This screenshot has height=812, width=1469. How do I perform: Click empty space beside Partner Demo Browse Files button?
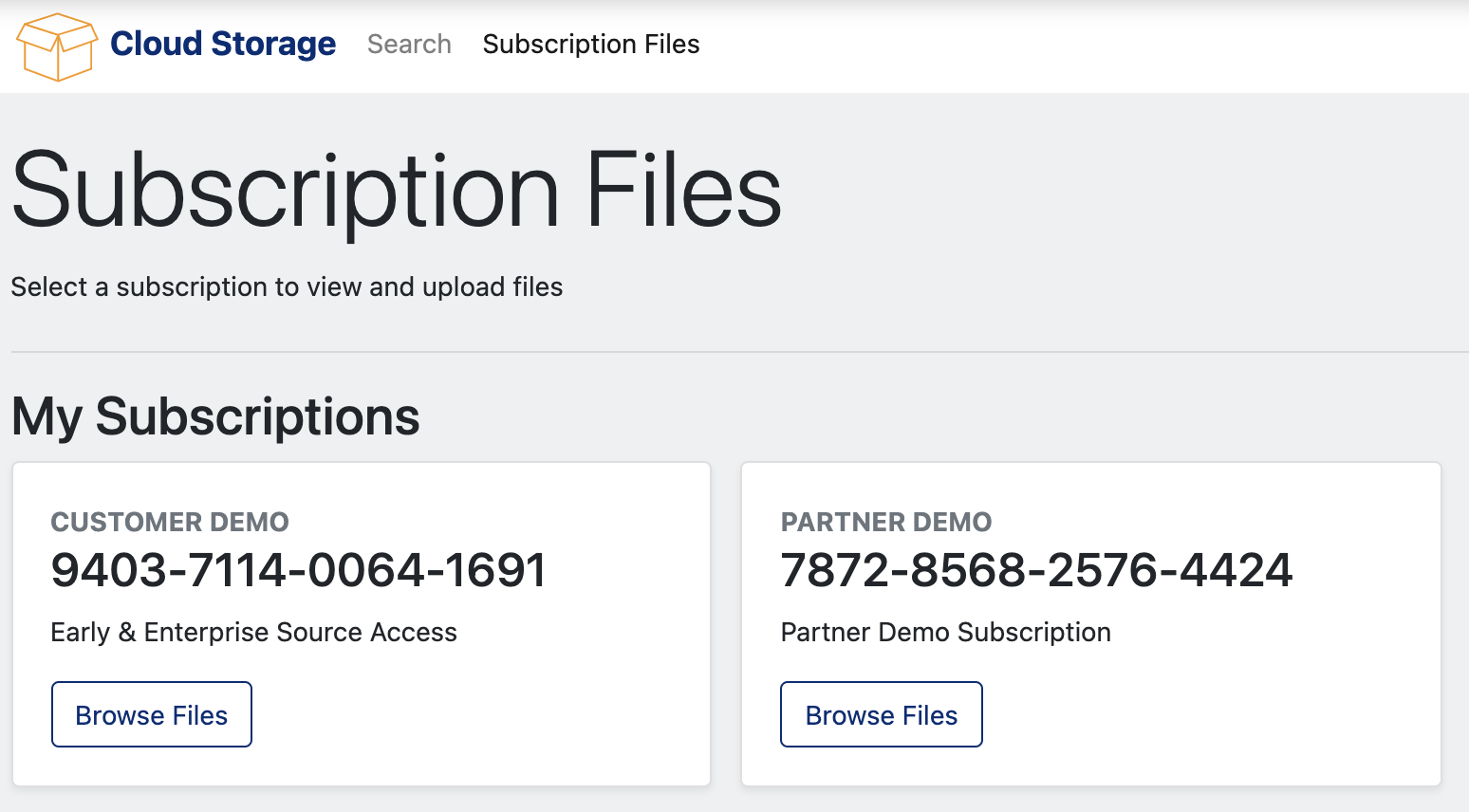(1205, 714)
